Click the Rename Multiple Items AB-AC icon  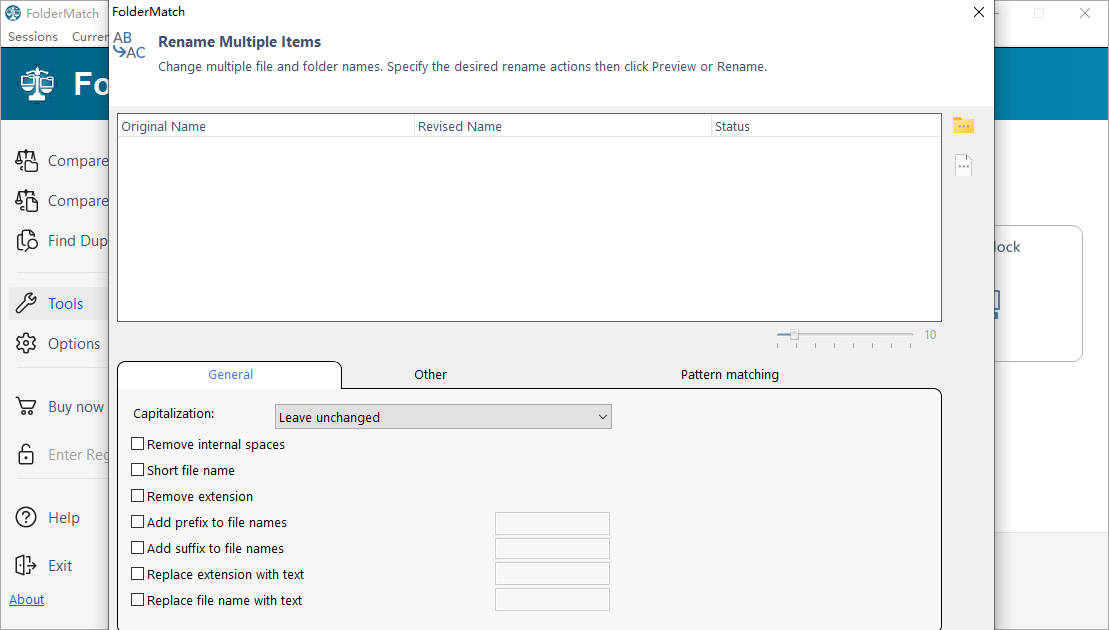[129, 45]
